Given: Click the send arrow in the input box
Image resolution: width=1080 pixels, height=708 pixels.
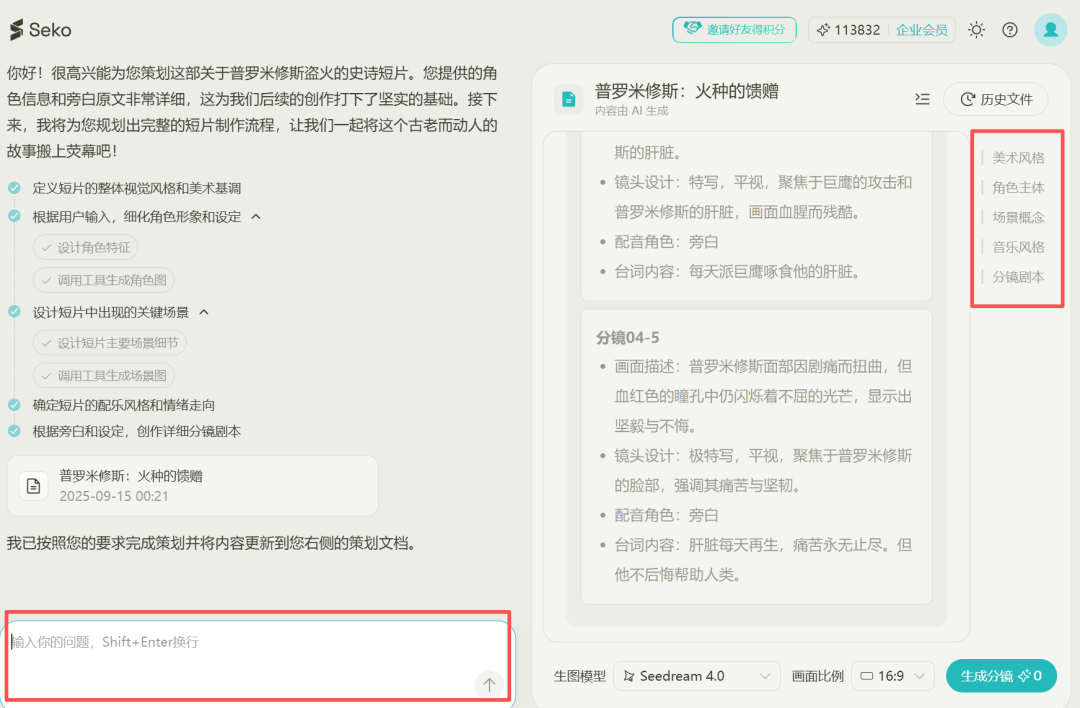Looking at the screenshot, I should 489,684.
